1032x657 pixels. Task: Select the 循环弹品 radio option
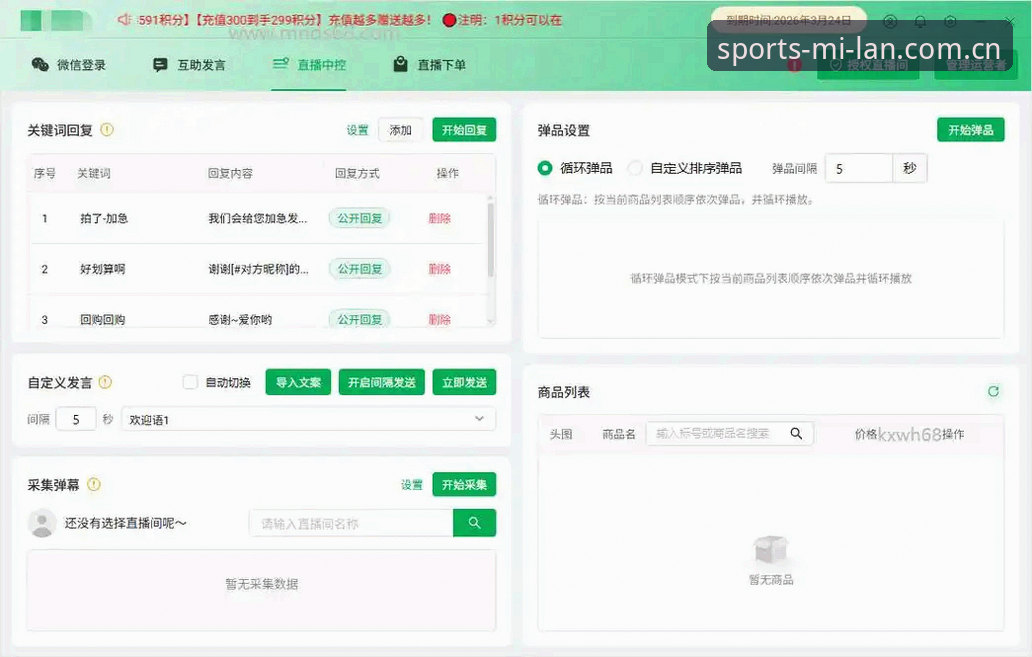click(x=545, y=168)
